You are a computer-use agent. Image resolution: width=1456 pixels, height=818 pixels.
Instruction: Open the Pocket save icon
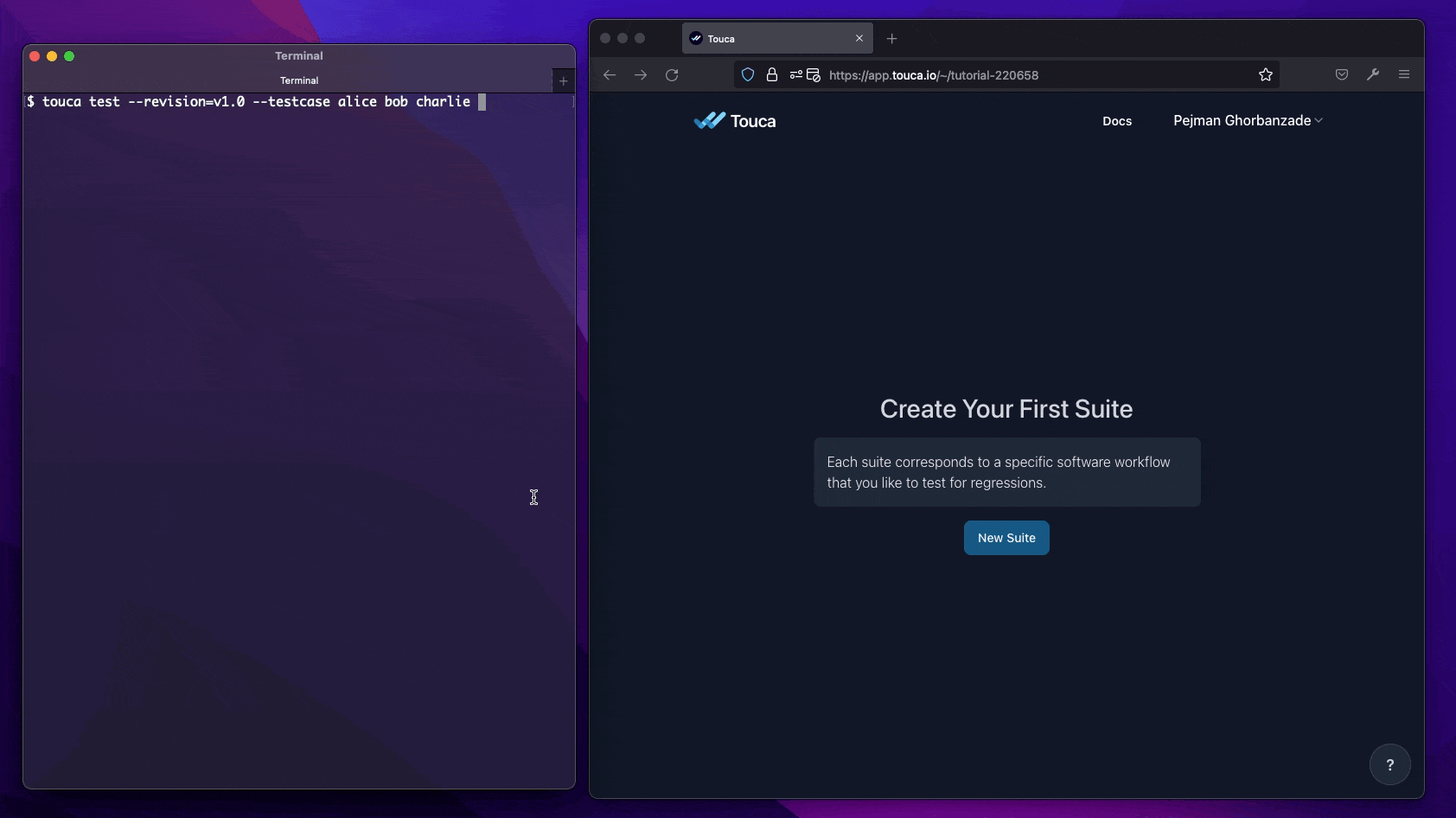(x=1342, y=75)
